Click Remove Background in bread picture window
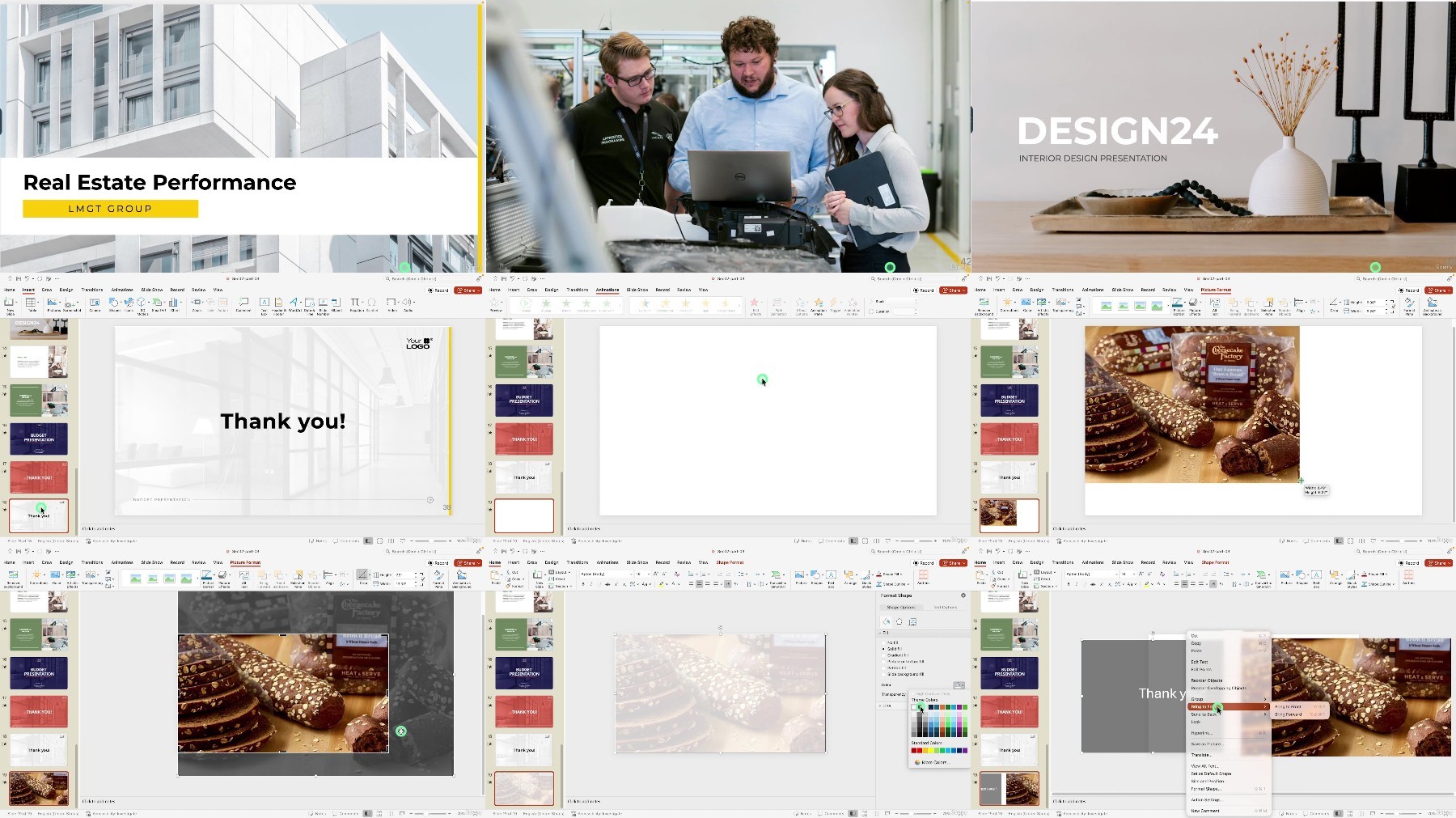This screenshot has width=1456, height=818. 984,306
